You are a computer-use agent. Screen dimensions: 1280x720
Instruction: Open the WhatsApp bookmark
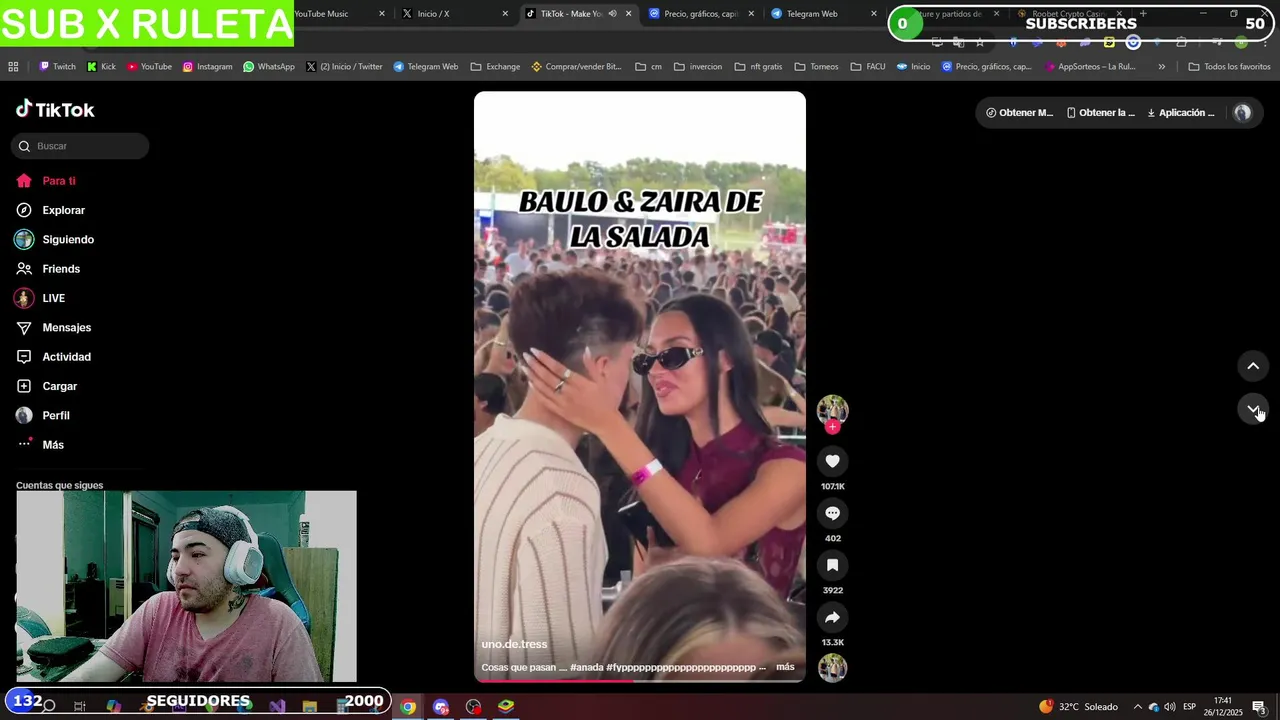click(x=269, y=67)
